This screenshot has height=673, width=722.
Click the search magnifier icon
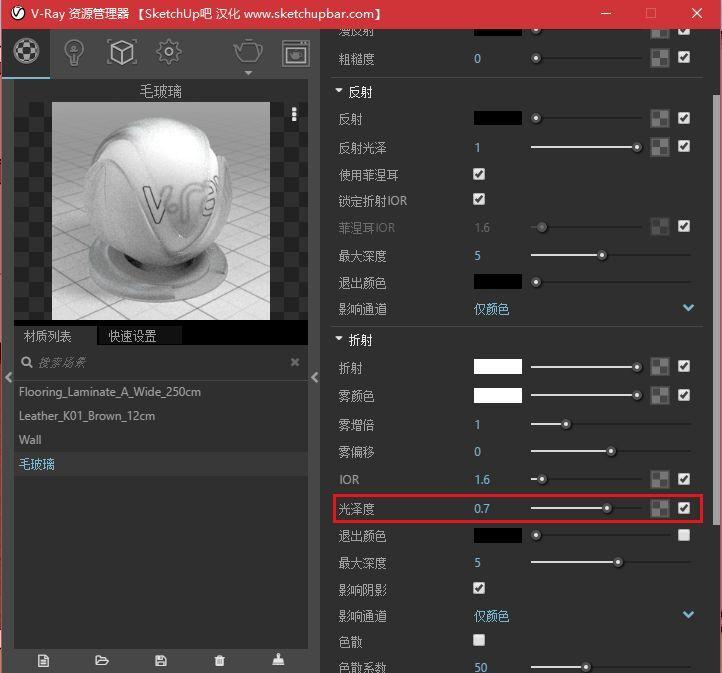pos(27,362)
